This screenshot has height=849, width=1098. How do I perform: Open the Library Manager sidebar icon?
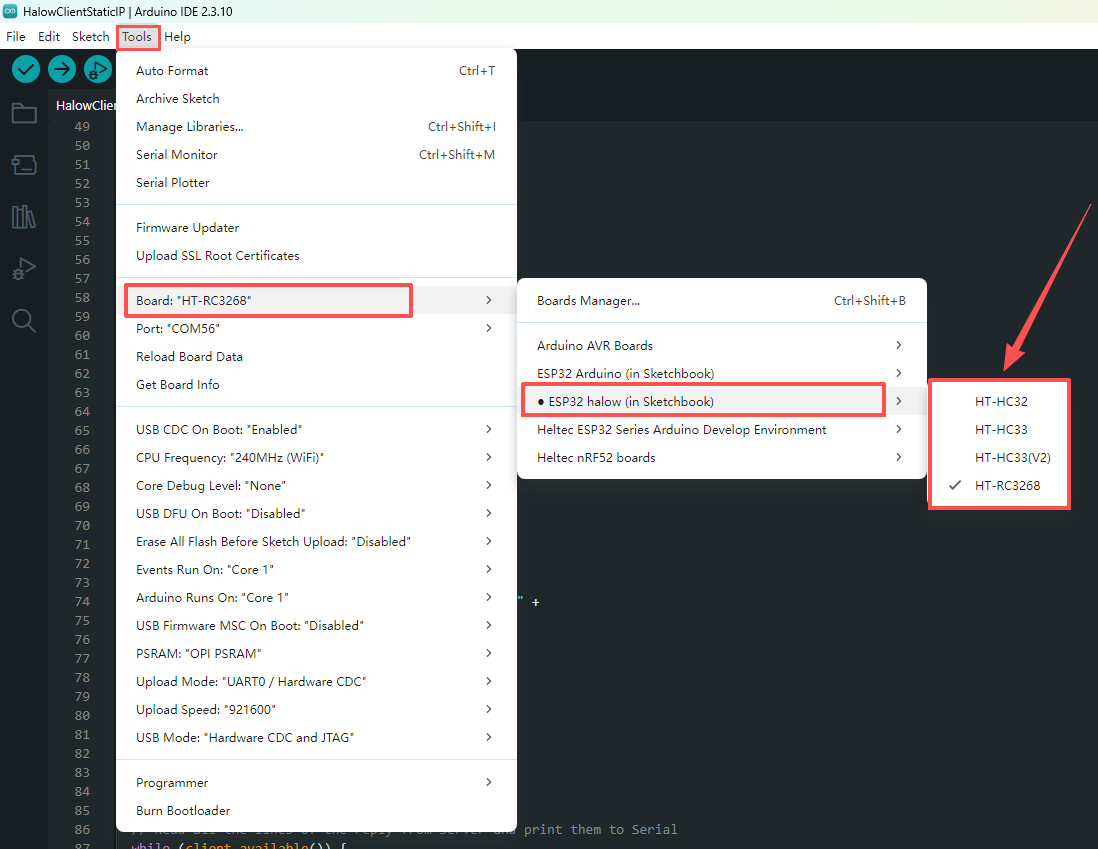pos(24,216)
